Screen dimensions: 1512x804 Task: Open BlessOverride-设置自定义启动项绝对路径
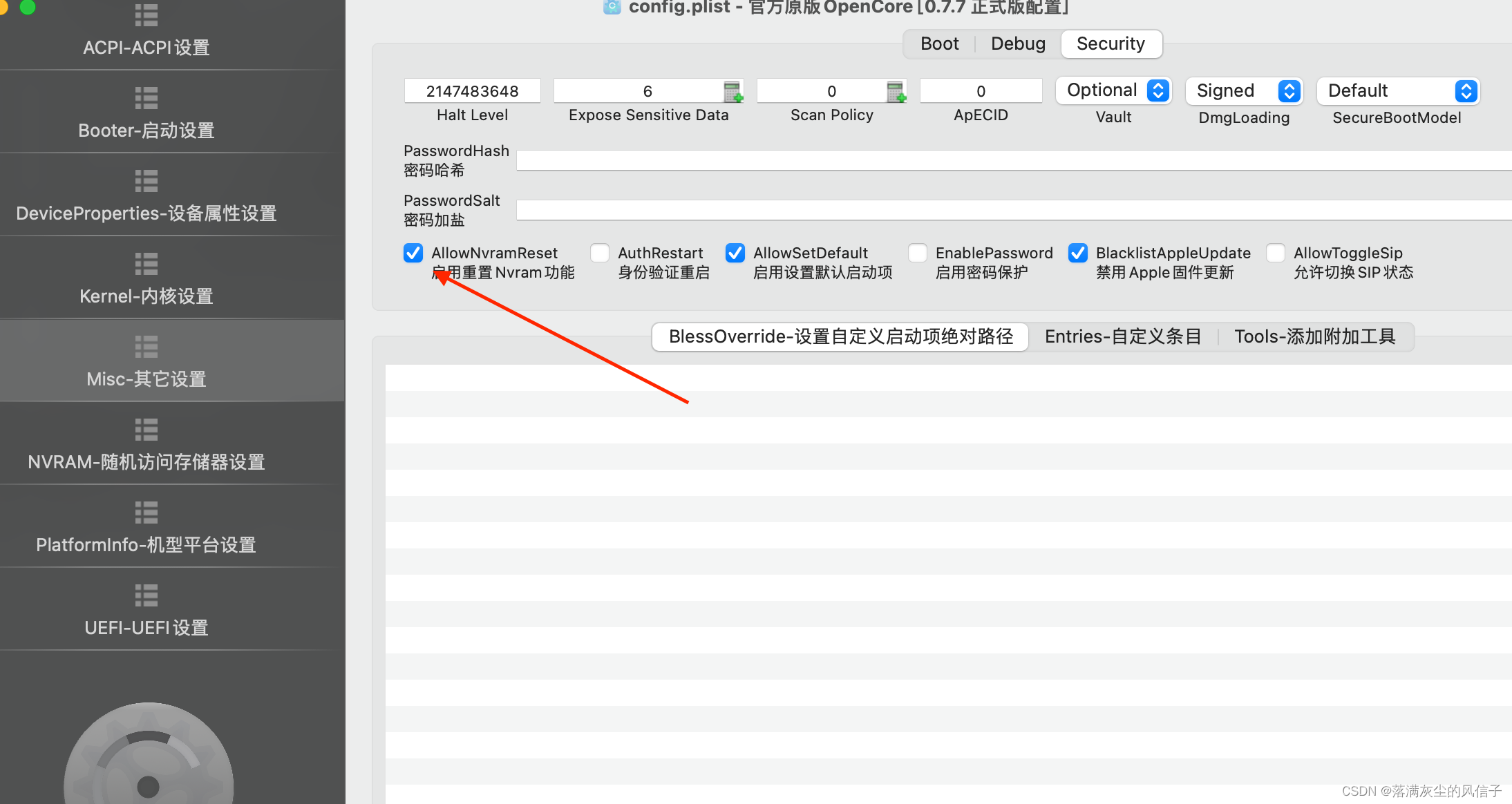840,336
